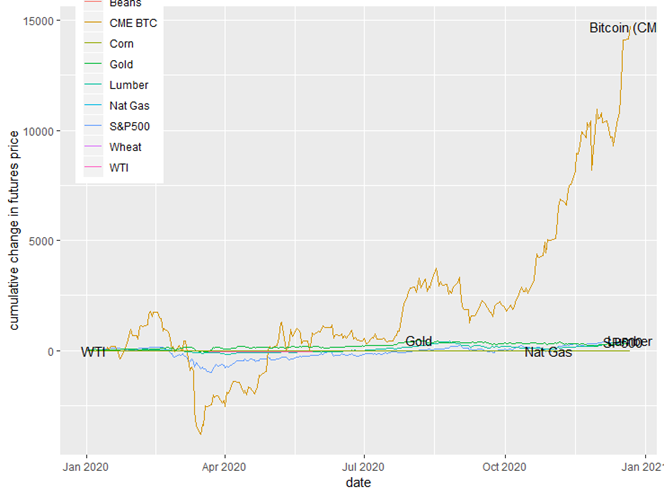Select the Wheat legend label

[x=126, y=146]
